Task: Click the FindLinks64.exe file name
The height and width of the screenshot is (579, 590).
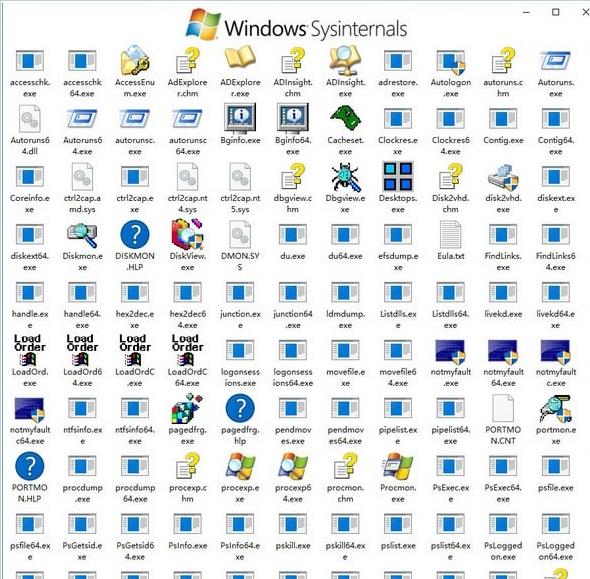Action: tap(556, 261)
